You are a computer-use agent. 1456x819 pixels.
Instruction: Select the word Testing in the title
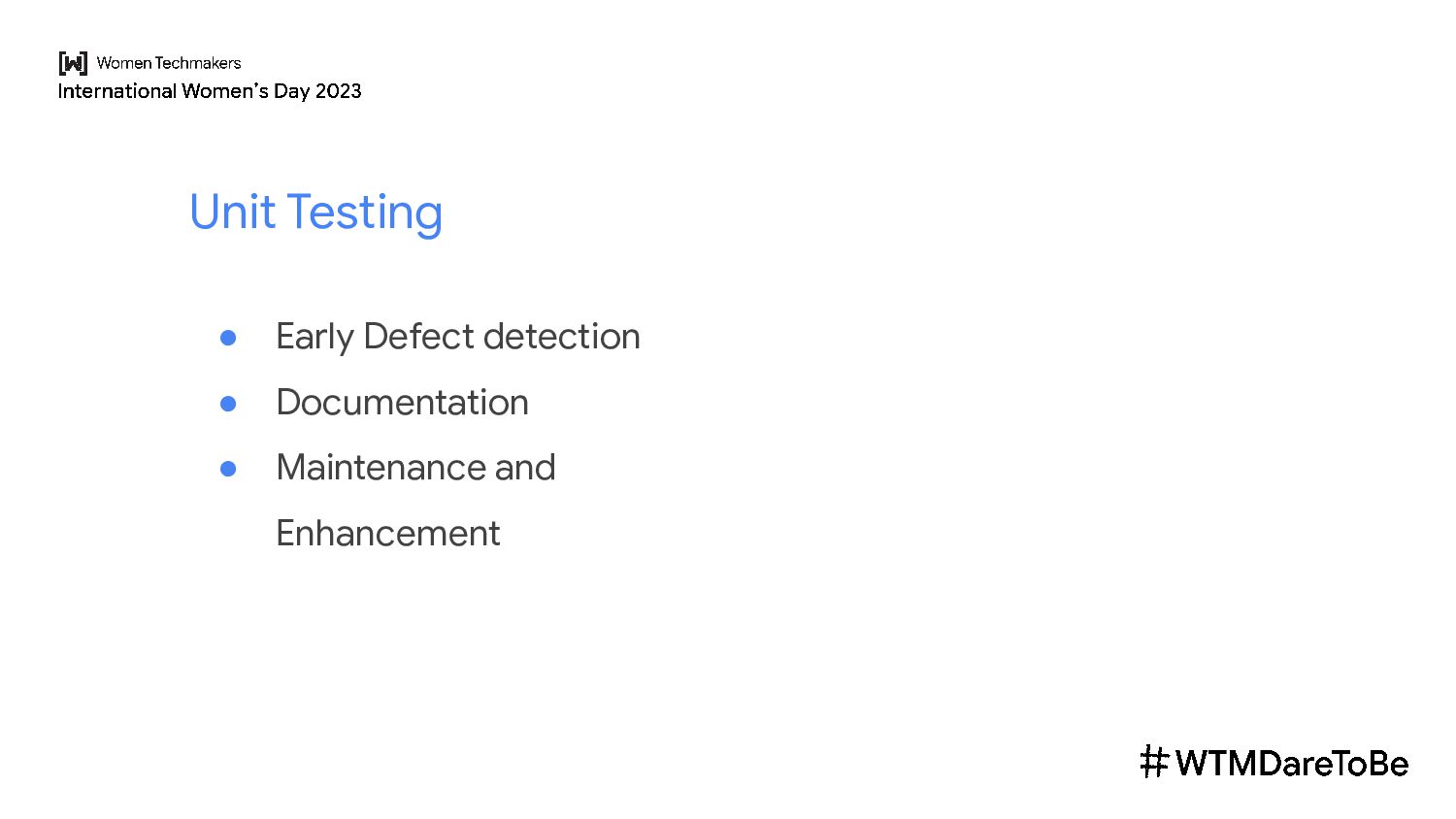point(365,213)
